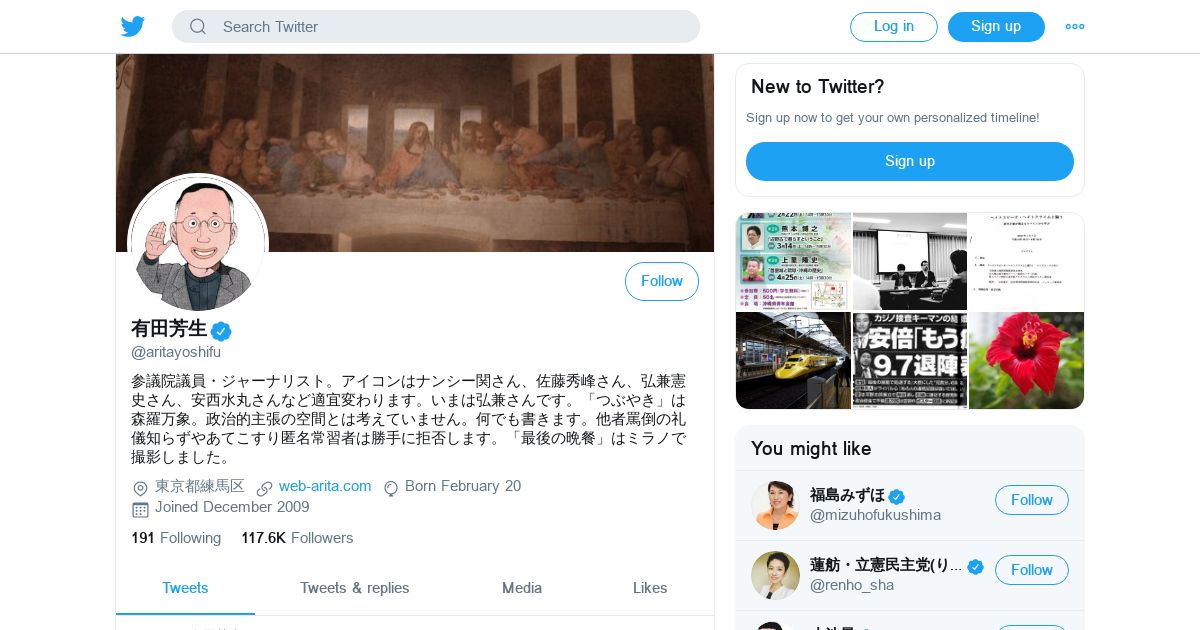Click the Log in button
This screenshot has height=630, width=1200.
point(894,27)
